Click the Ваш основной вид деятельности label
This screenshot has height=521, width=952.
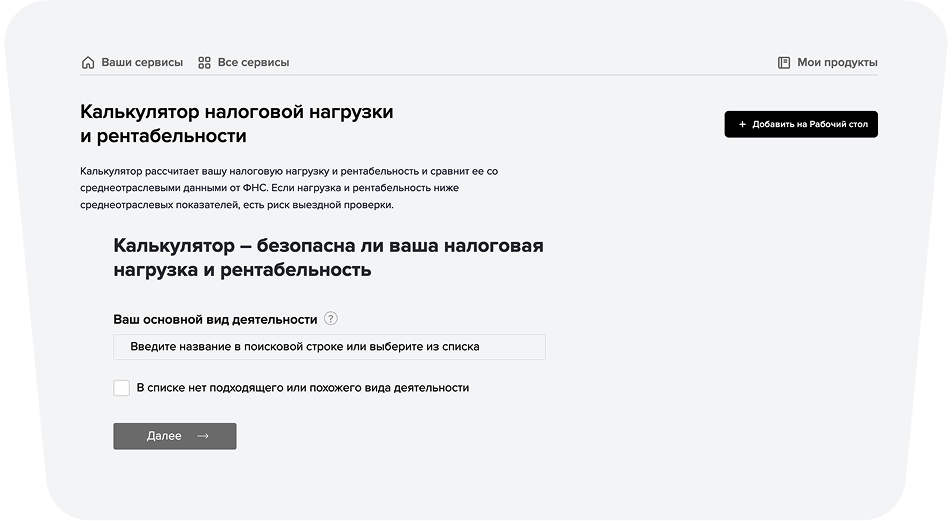[x=215, y=319]
